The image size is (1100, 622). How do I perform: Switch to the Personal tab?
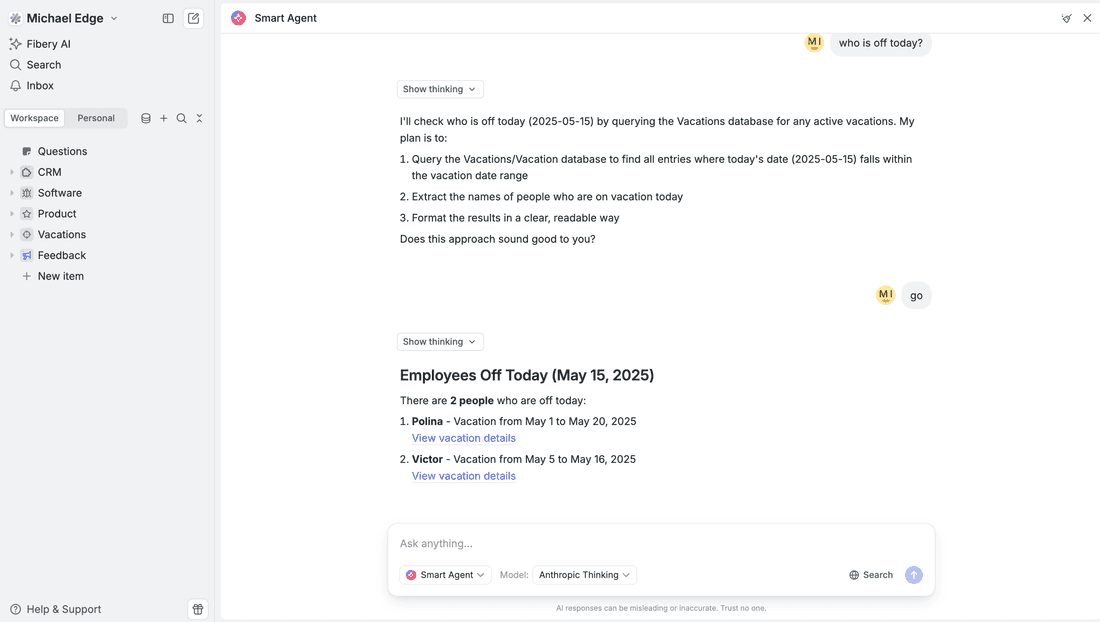point(96,118)
